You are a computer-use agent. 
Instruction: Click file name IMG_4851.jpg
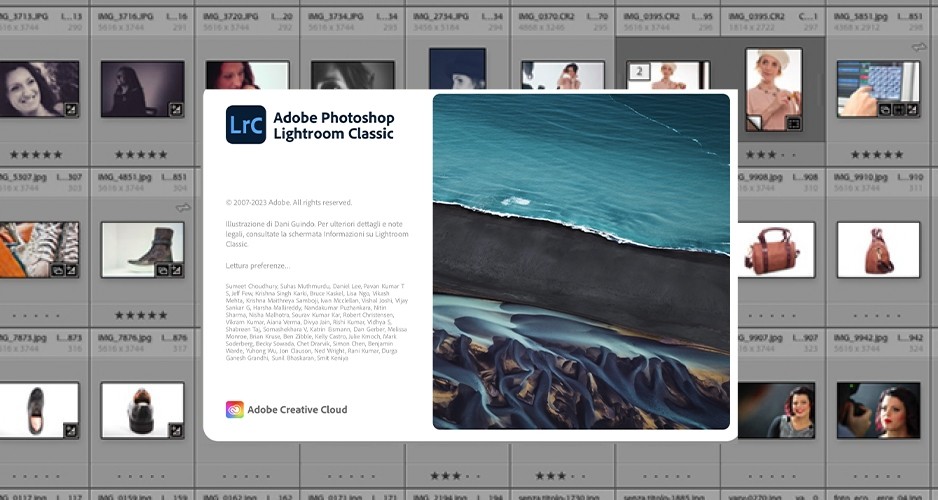pos(125,177)
